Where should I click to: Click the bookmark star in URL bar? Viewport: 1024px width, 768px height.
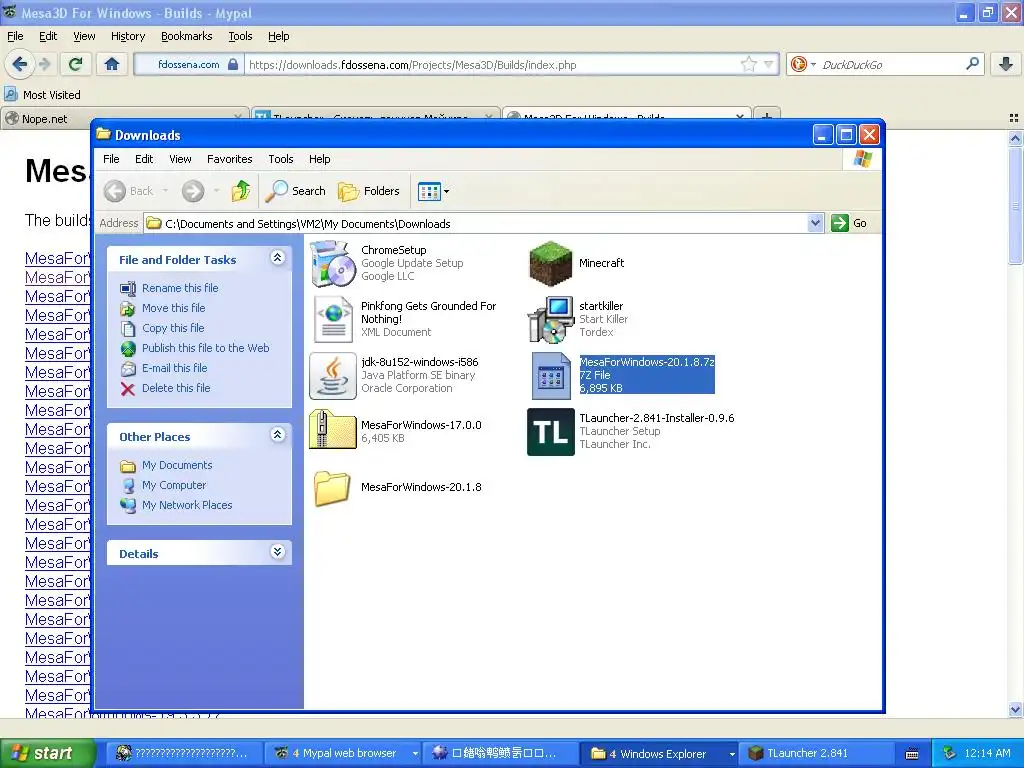tap(748, 64)
